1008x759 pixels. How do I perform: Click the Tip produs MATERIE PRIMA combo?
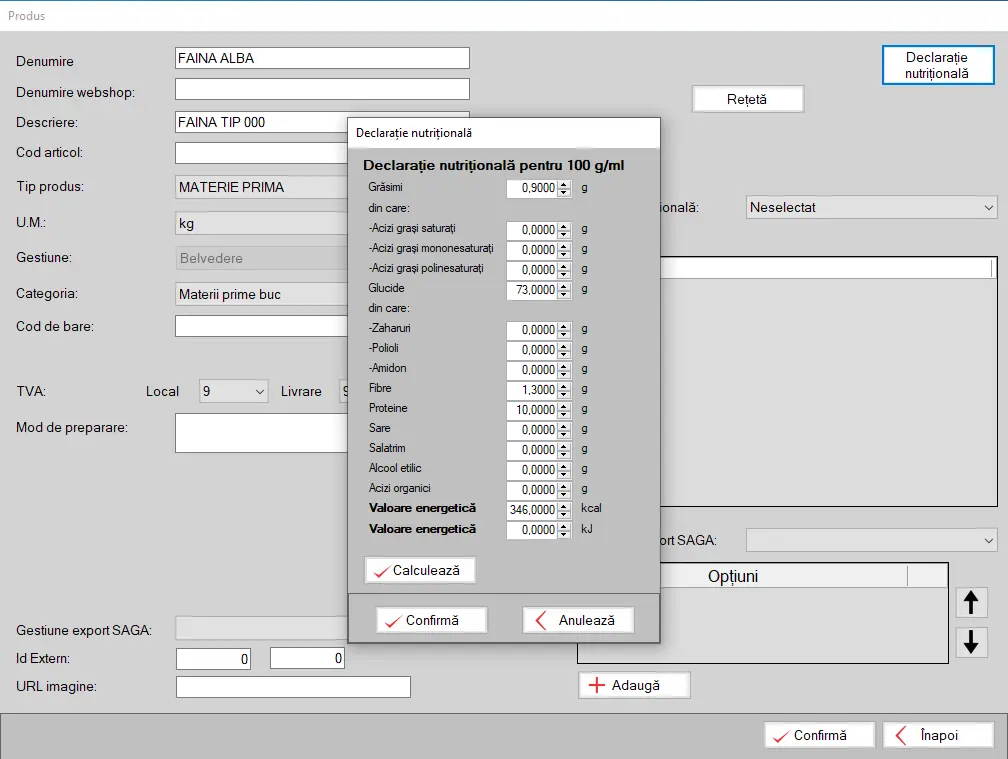pos(261,187)
